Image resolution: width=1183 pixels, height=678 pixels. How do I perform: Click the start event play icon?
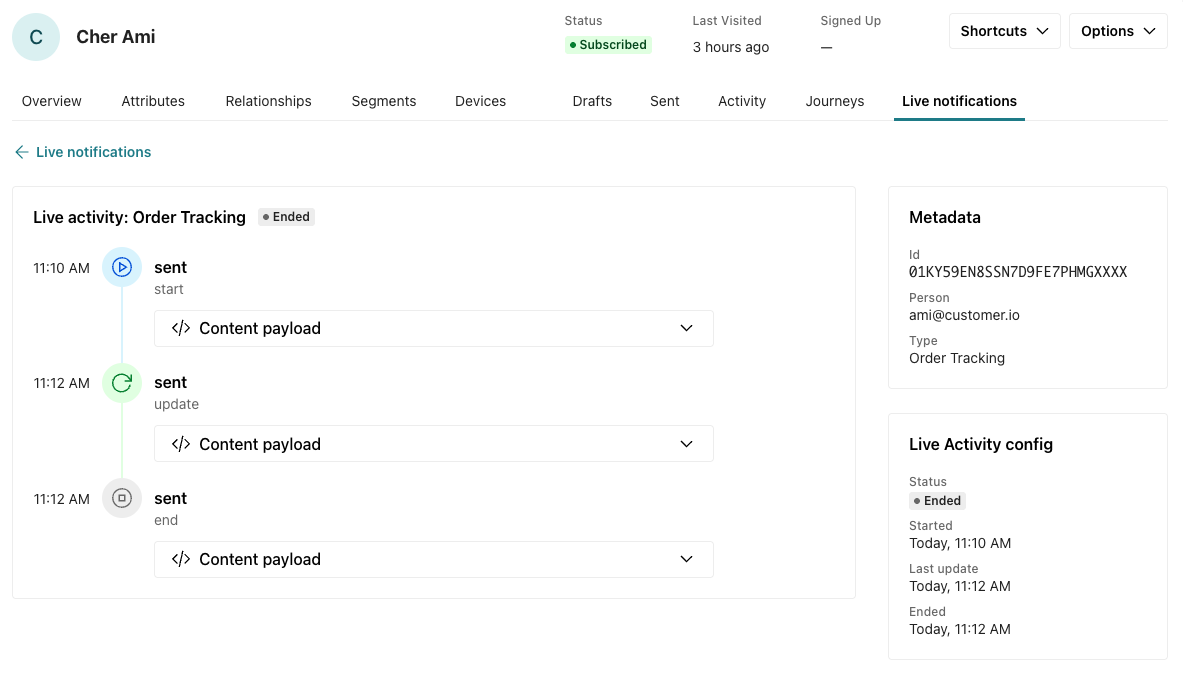[121, 267]
